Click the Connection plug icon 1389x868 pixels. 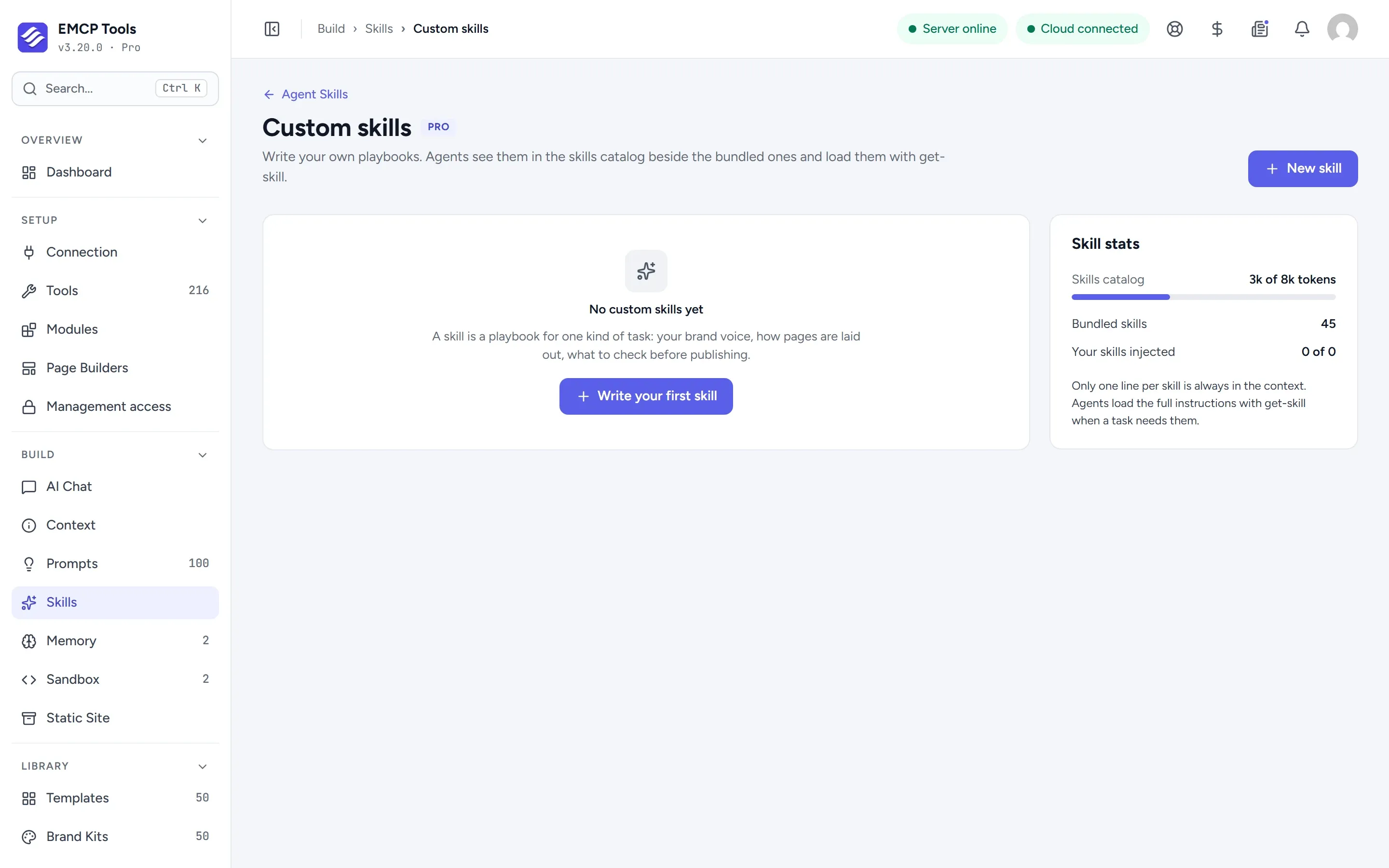(x=29, y=252)
